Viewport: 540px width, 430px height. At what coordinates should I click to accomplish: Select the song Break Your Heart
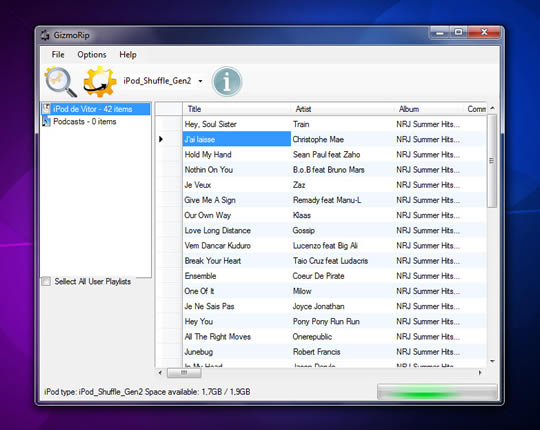pos(236,261)
